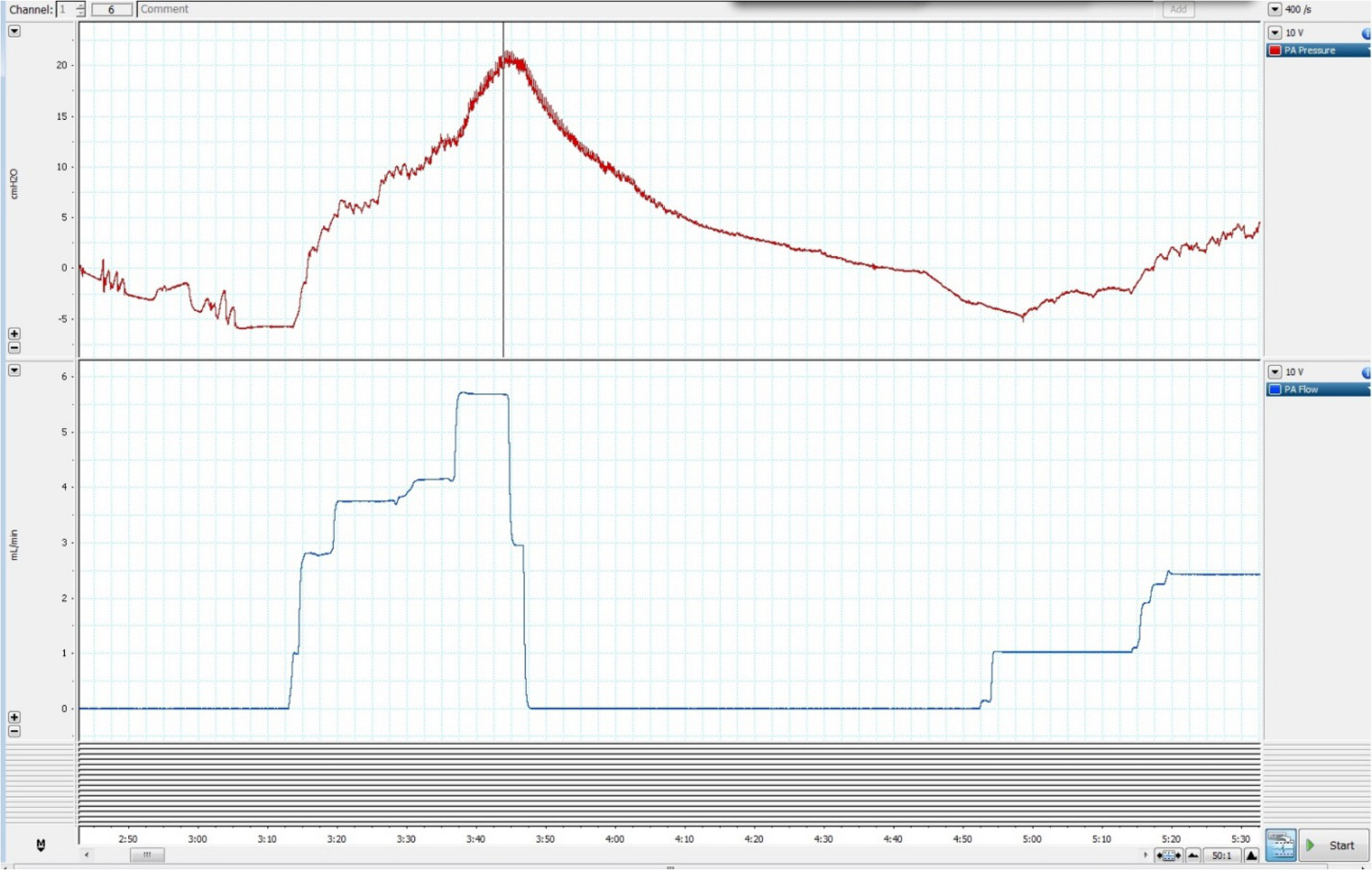Image resolution: width=1372 pixels, height=870 pixels.
Task: Click the scroll/review mode icon beside Start
Action: [1281, 845]
